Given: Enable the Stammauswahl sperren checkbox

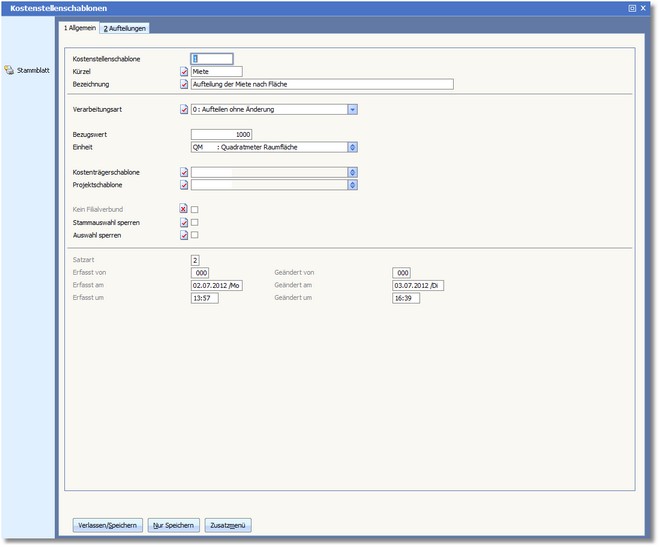Looking at the screenshot, I should [195, 222].
